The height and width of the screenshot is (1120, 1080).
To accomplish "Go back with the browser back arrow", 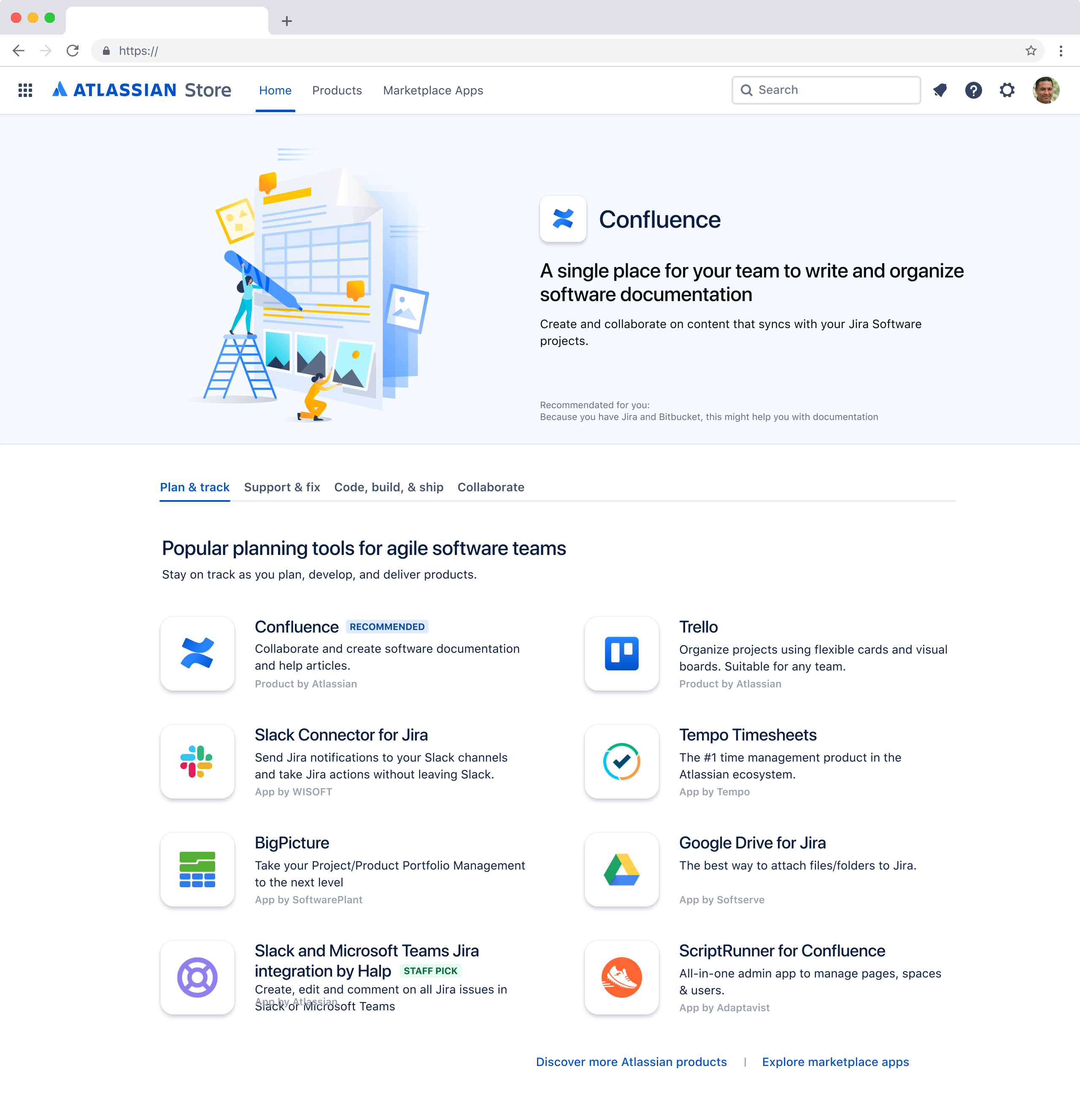I will click(18, 51).
